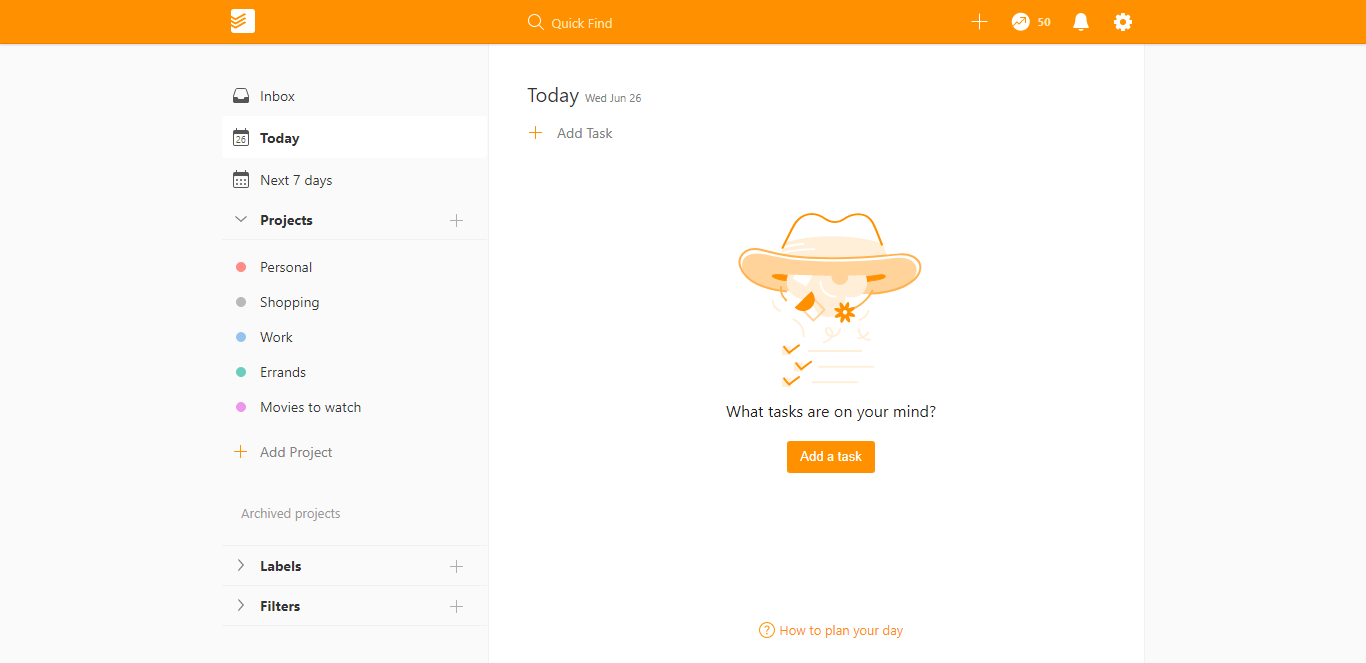Click the Add Task inline link

[585, 133]
